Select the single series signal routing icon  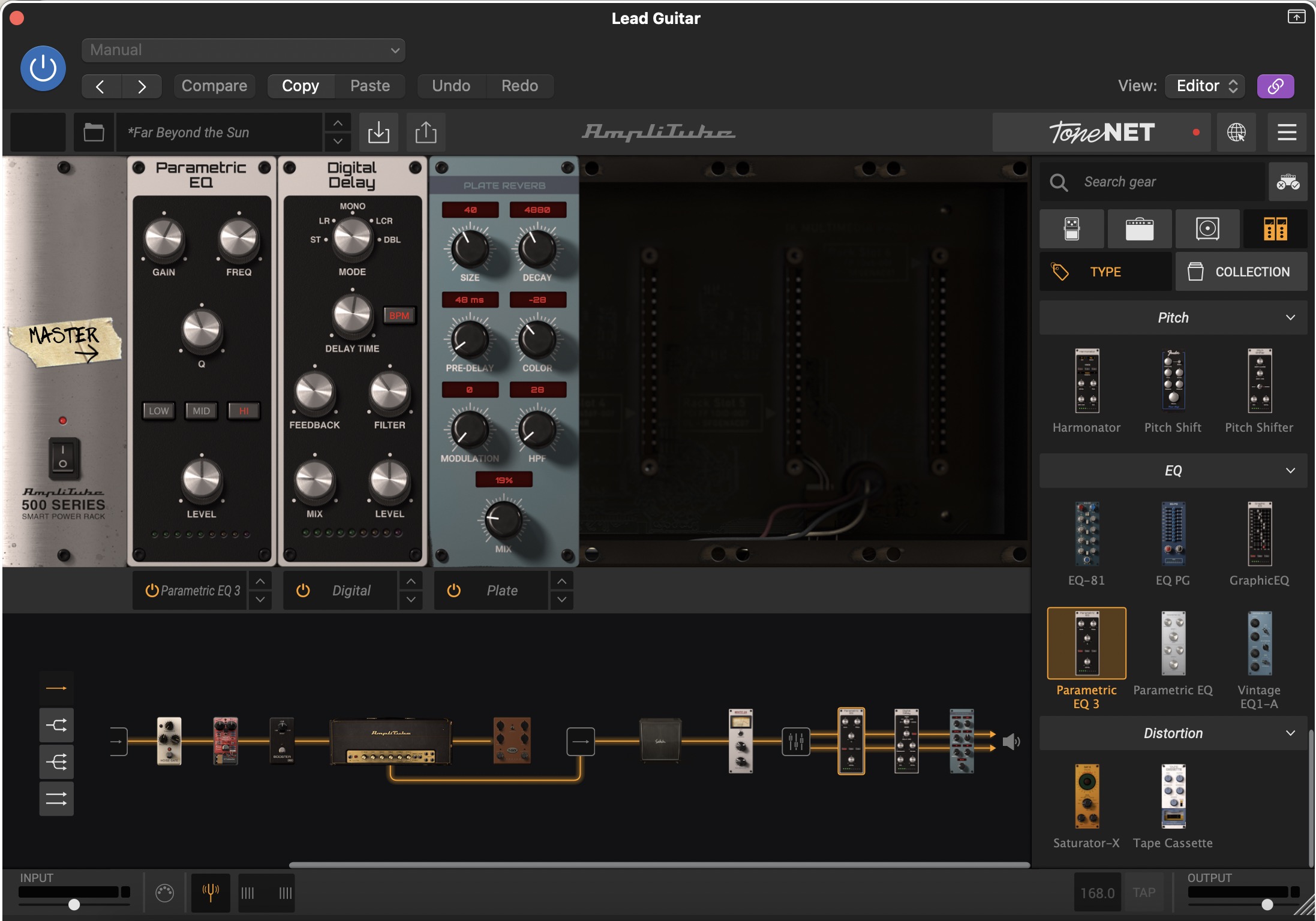click(x=56, y=688)
